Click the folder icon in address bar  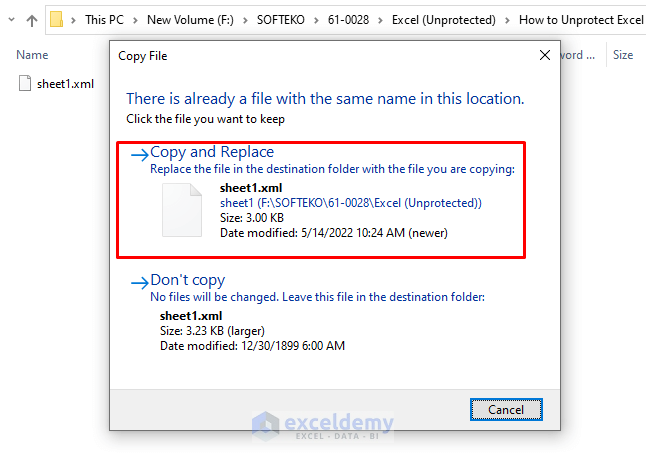(x=57, y=19)
